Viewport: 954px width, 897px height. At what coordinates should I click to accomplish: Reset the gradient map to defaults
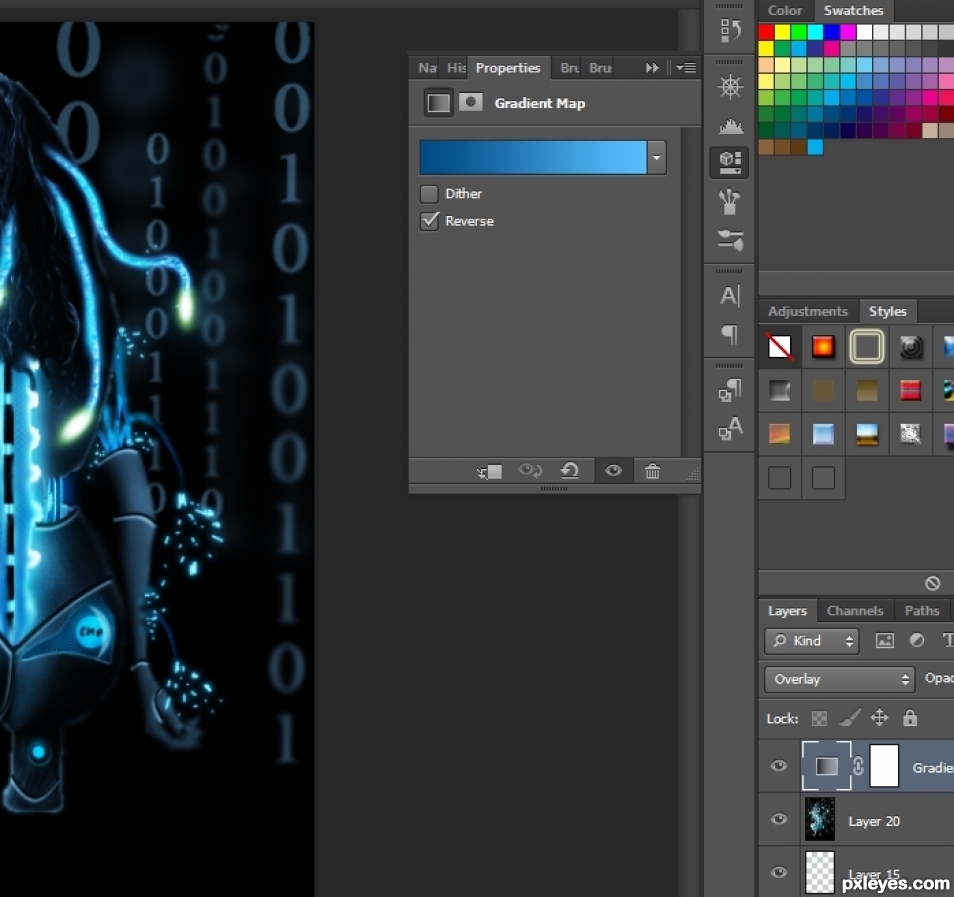click(x=569, y=470)
